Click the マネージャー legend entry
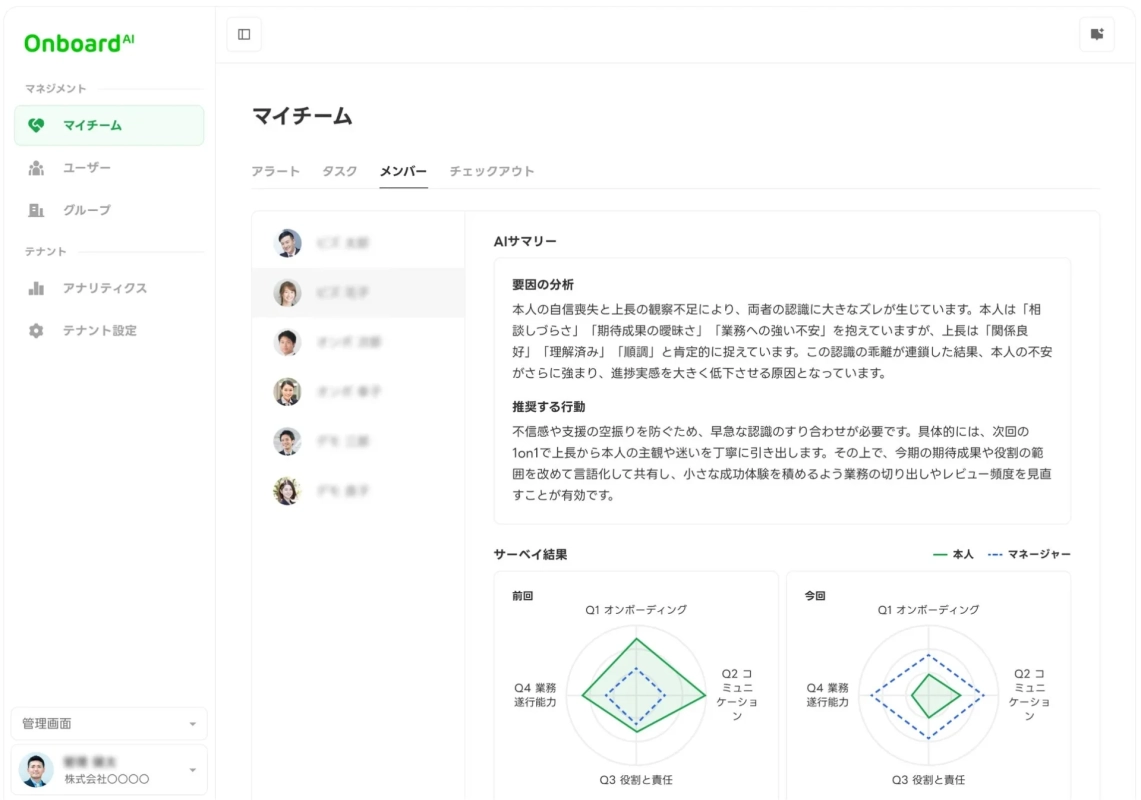The width and height of the screenshot is (1141, 800). pos(1029,555)
